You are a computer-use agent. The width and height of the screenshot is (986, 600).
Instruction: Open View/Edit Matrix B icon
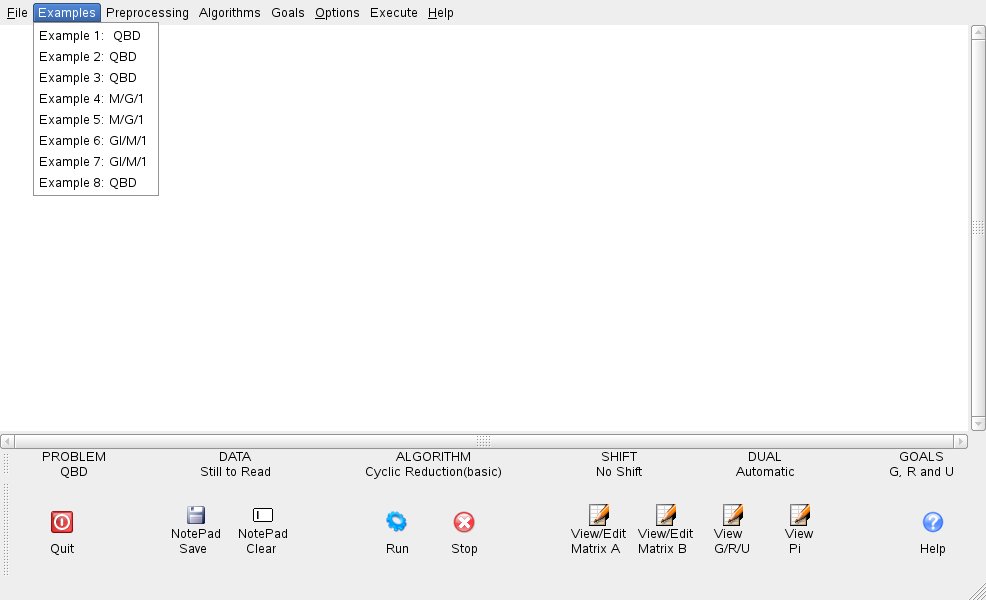[x=665, y=515]
